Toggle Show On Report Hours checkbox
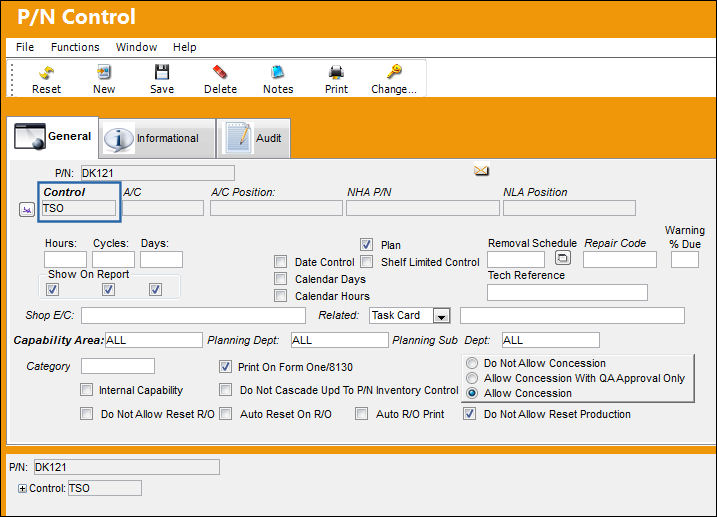This screenshot has width=717, height=517. 52,289
